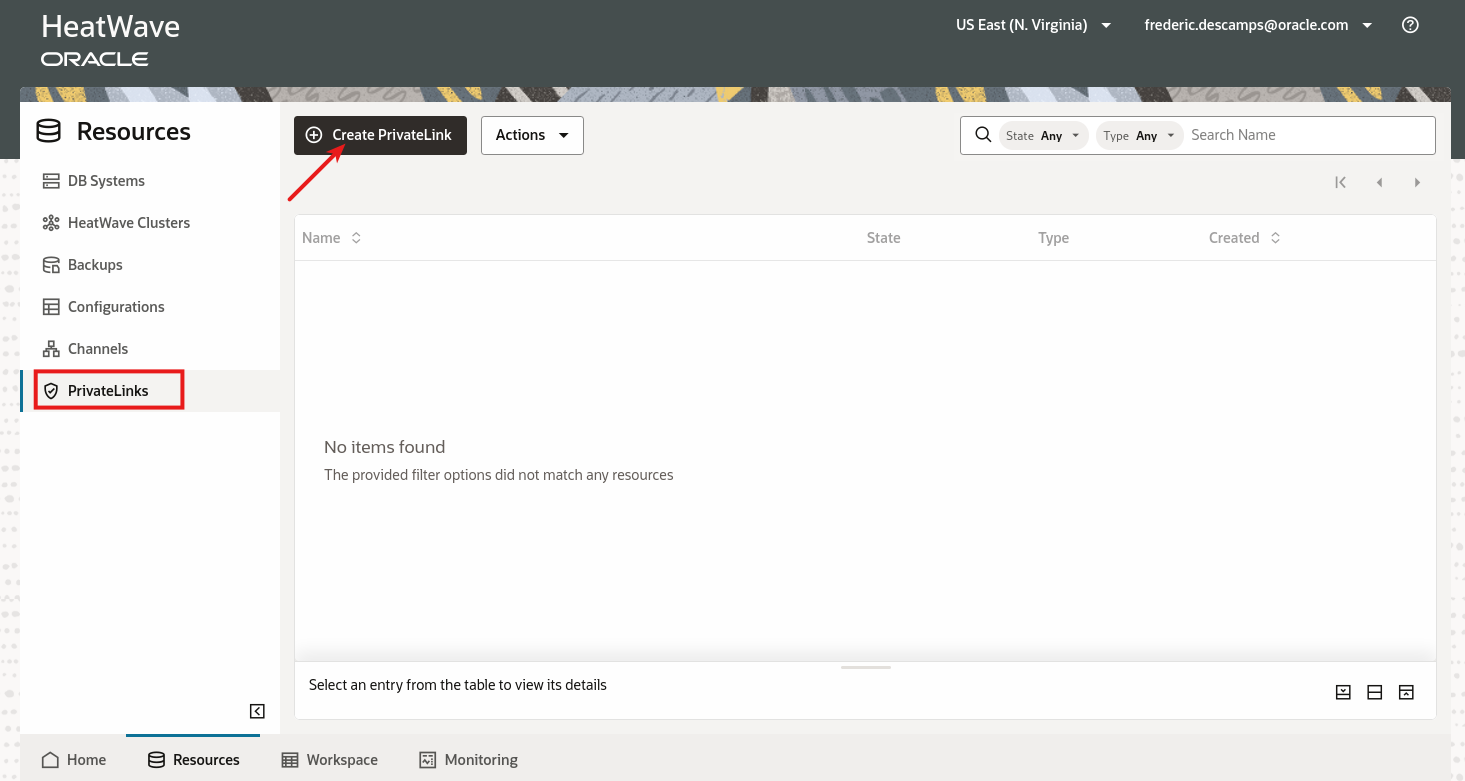
Task: Switch to the Monitoring tab
Action: click(x=468, y=760)
